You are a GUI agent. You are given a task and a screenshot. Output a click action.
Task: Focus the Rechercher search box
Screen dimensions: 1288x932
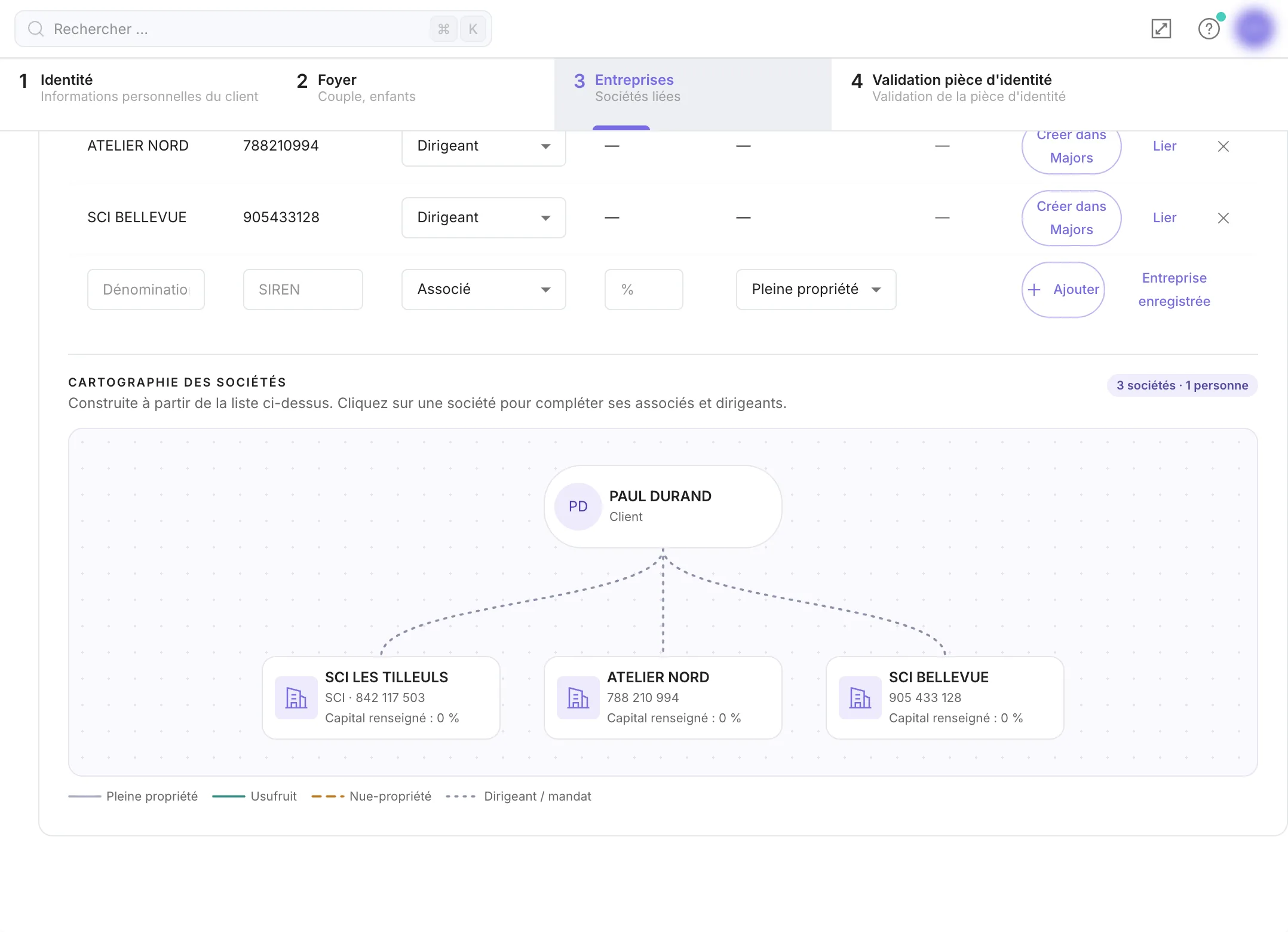point(253,29)
